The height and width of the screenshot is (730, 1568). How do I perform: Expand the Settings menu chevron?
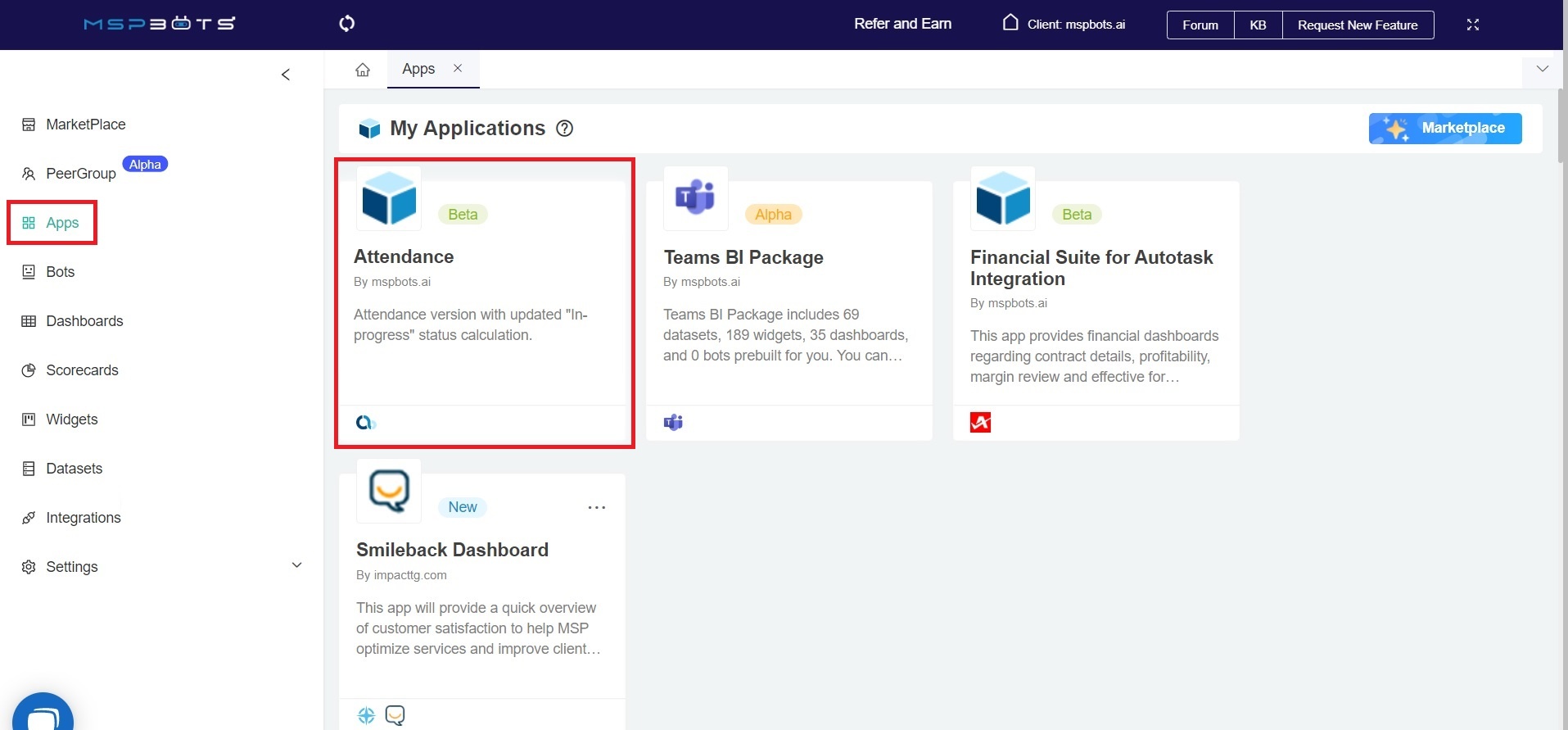pyautogui.click(x=296, y=565)
